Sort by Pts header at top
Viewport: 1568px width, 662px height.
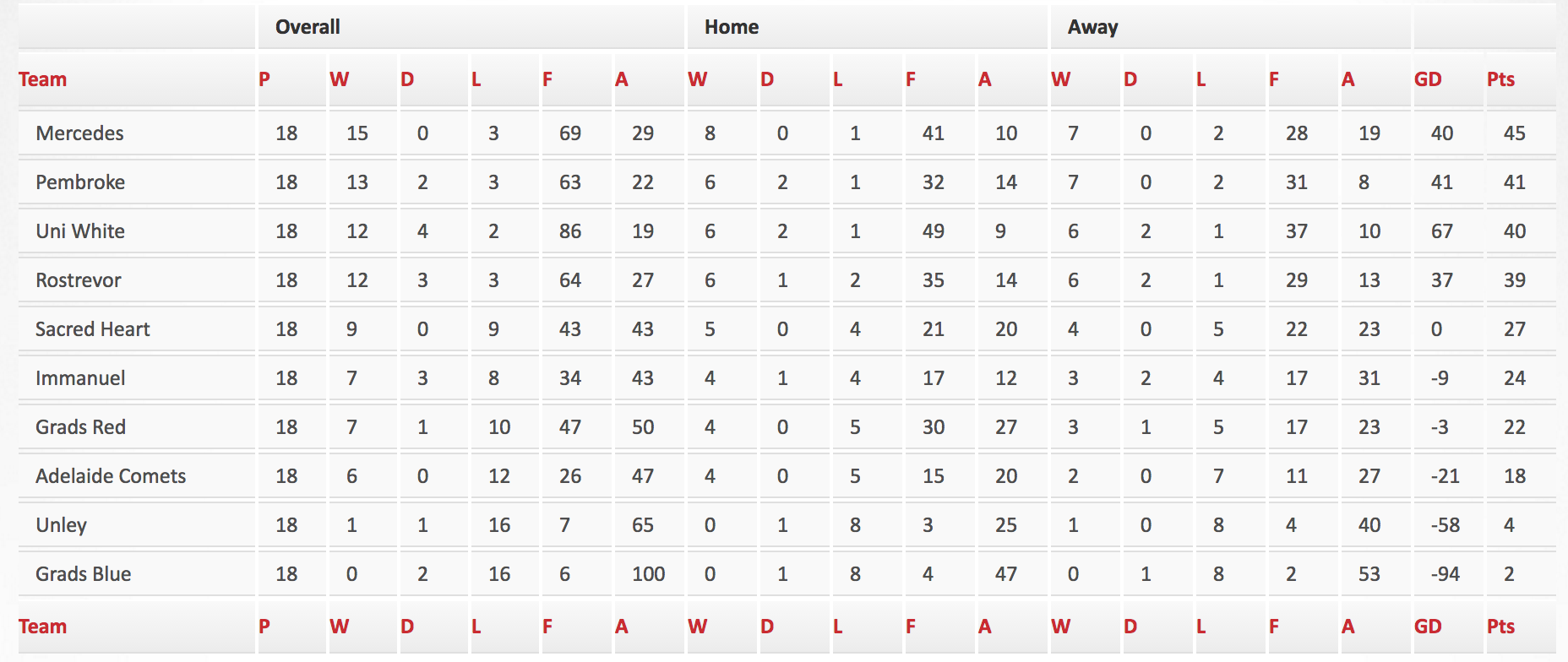coord(1500,79)
